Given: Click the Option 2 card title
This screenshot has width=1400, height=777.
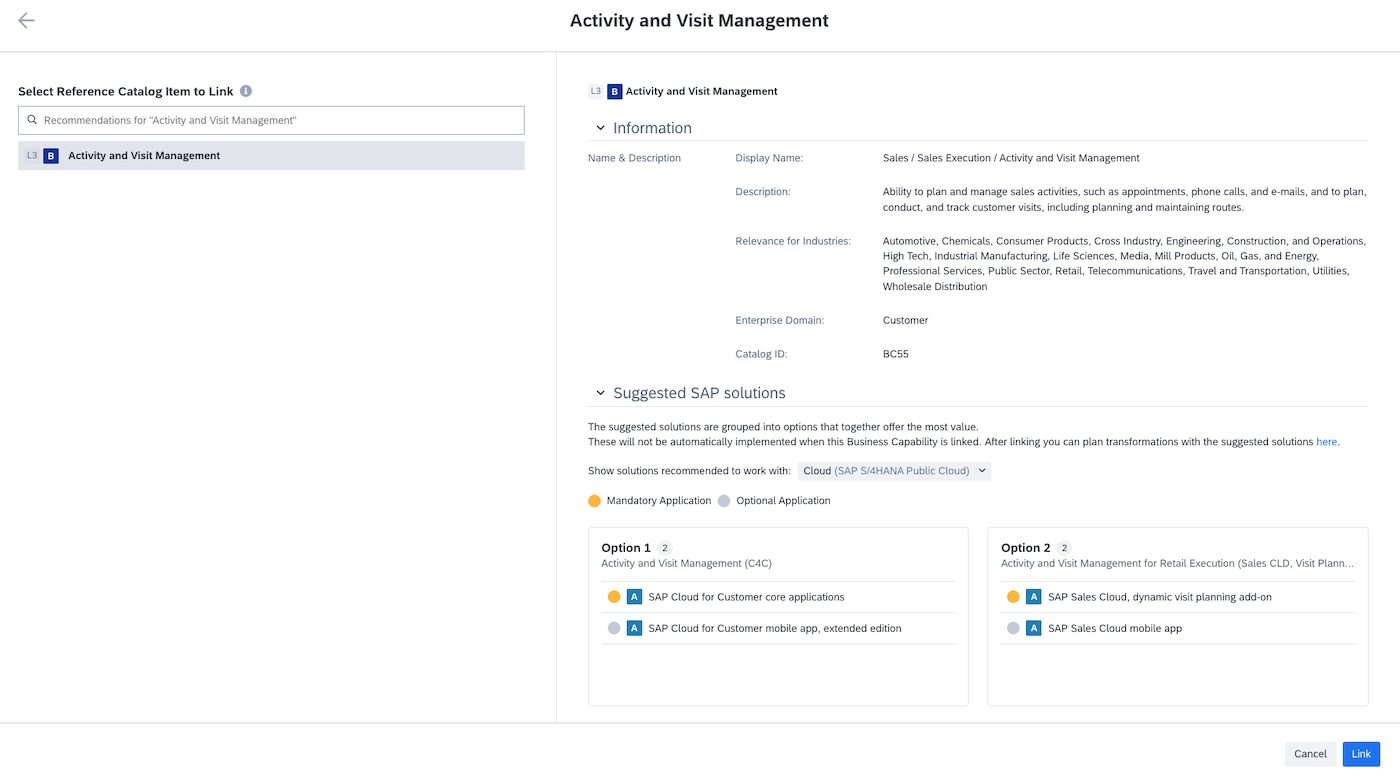Looking at the screenshot, I should pyautogui.click(x=1026, y=548).
